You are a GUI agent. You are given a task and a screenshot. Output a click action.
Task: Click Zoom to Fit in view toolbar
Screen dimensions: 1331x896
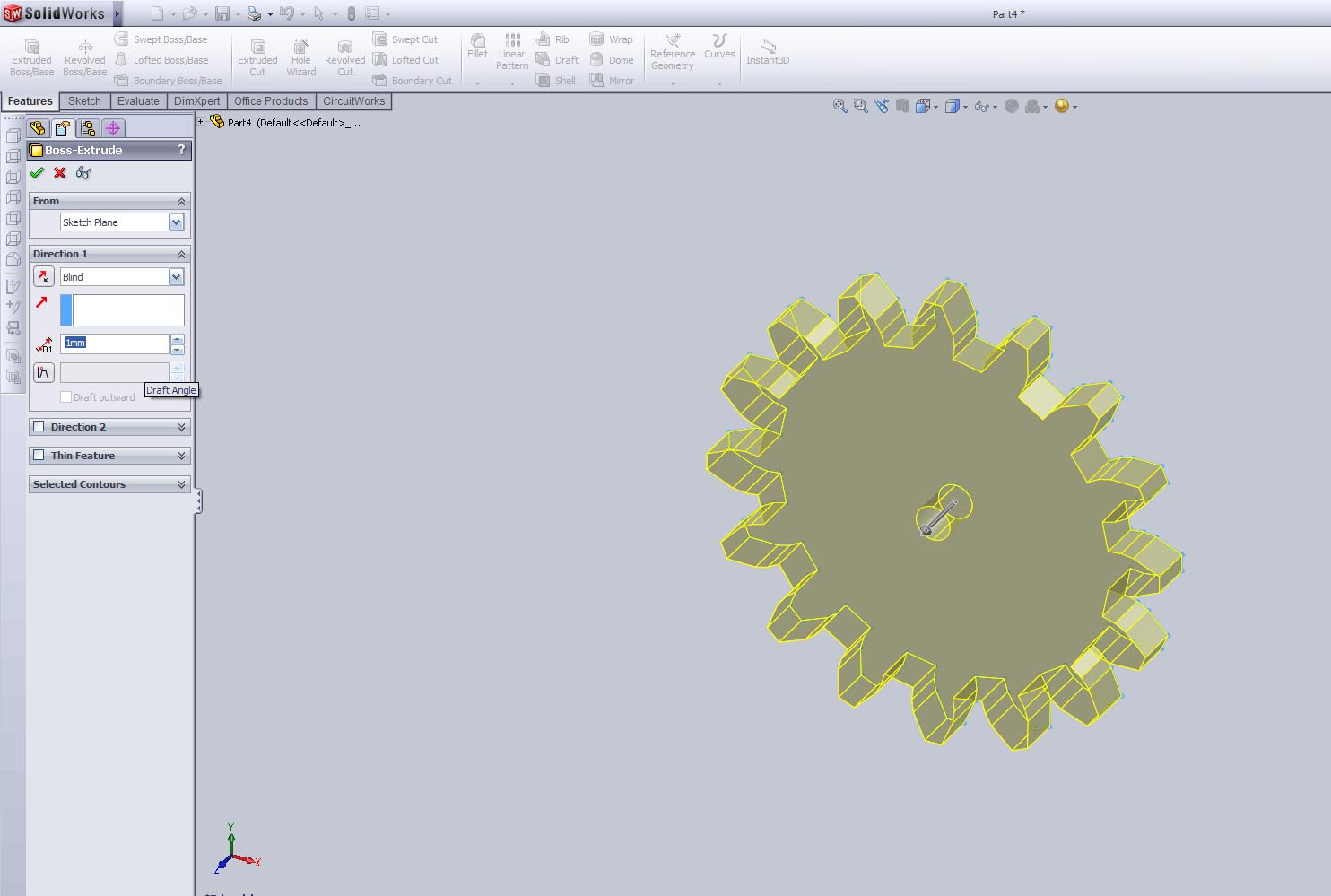pyautogui.click(x=840, y=106)
